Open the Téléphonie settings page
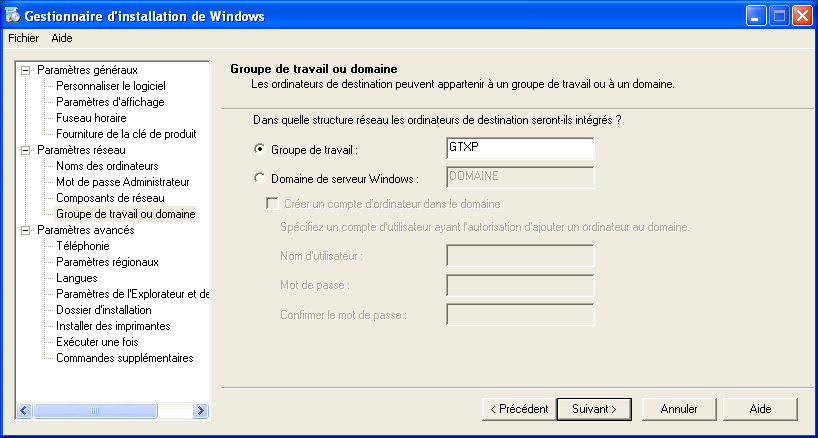Image resolution: width=818 pixels, height=438 pixels. 83,246
